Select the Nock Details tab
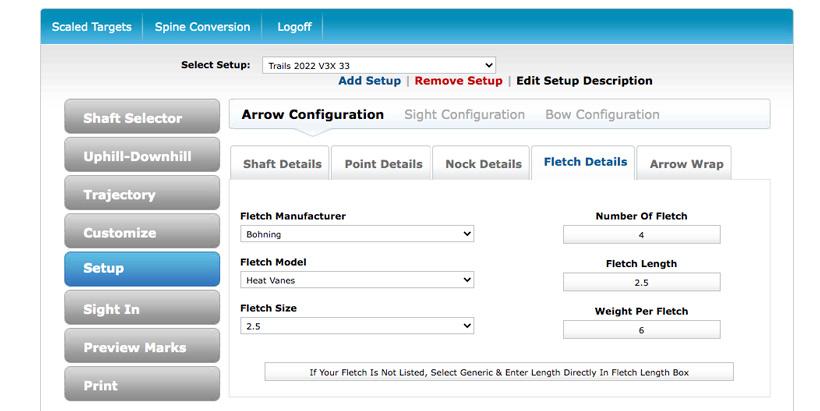This screenshot has height=411, width=820. 483,164
